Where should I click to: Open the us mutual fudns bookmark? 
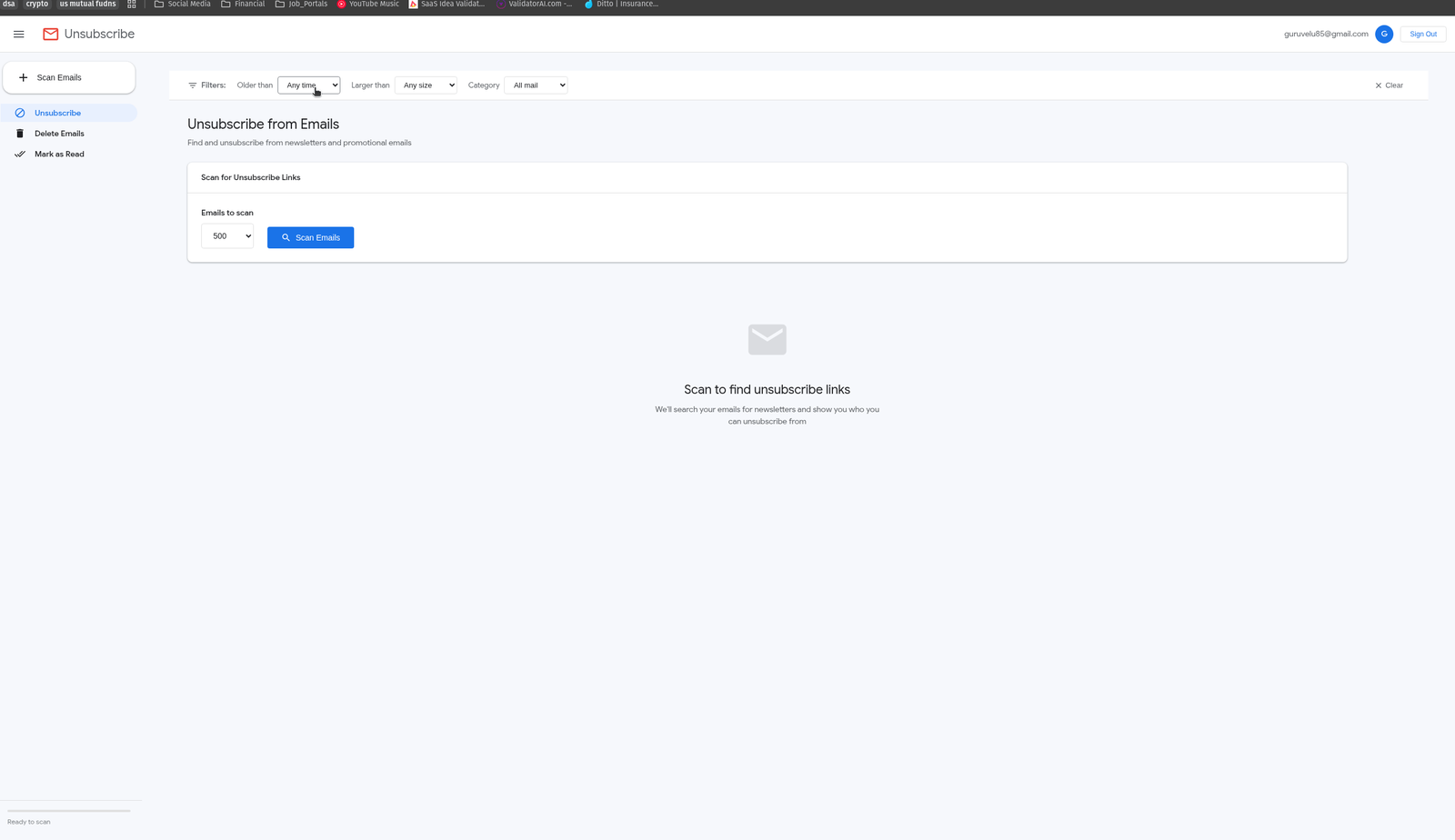click(x=88, y=5)
